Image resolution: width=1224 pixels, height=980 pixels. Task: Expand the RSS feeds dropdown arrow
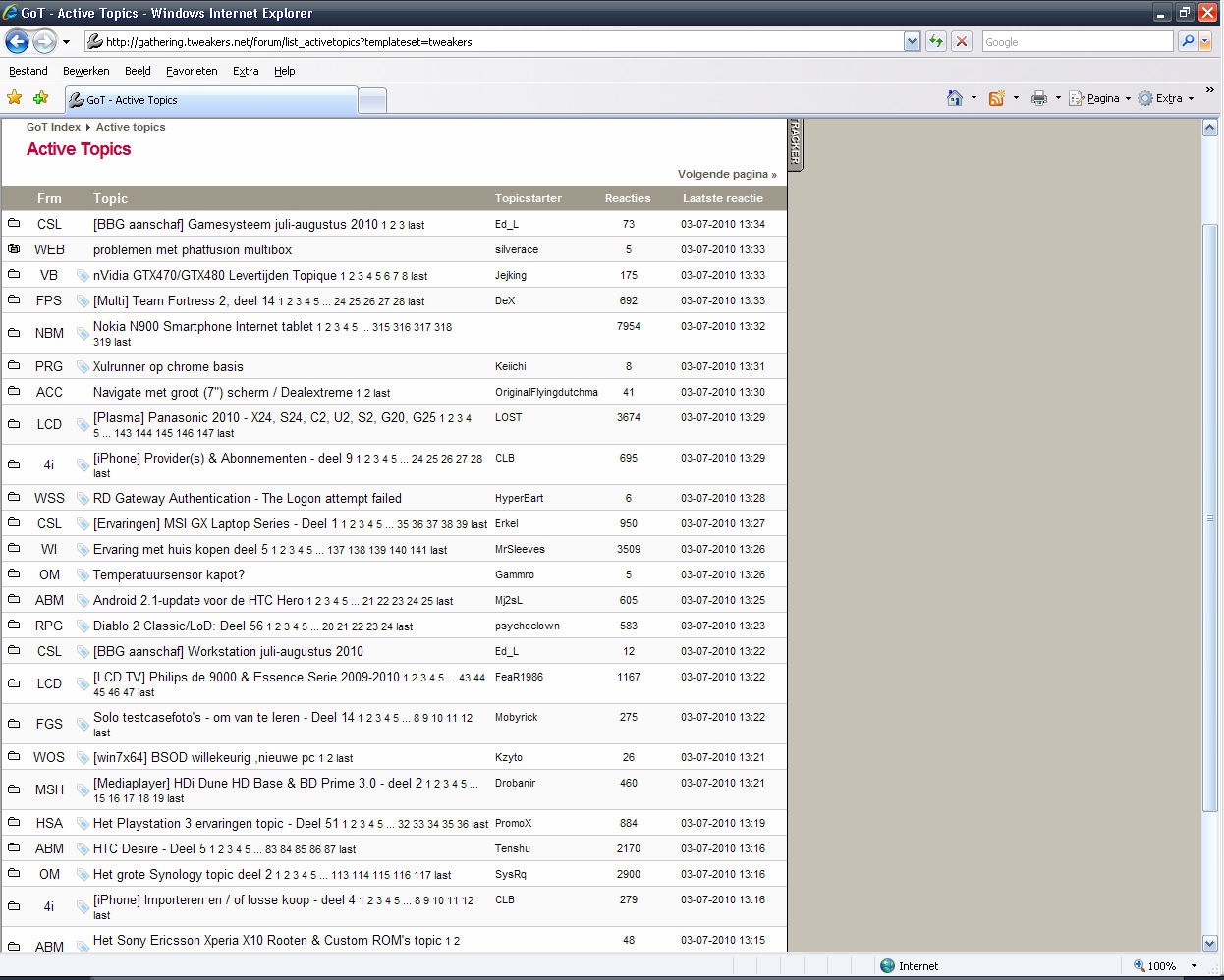coord(1016,98)
